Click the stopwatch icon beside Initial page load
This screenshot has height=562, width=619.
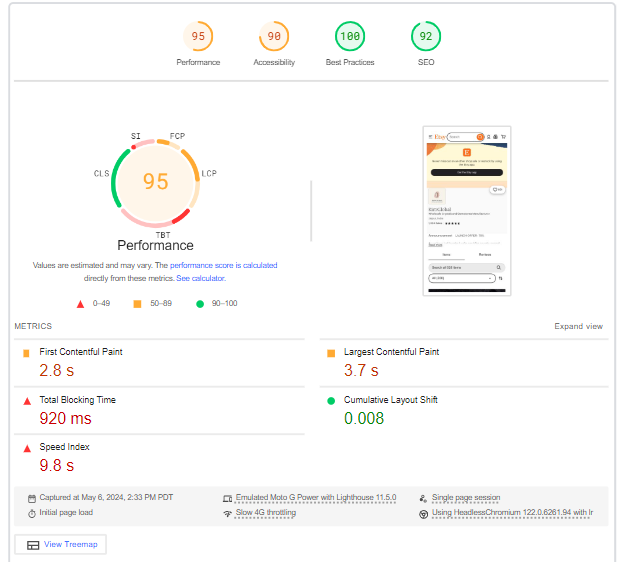point(32,514)
